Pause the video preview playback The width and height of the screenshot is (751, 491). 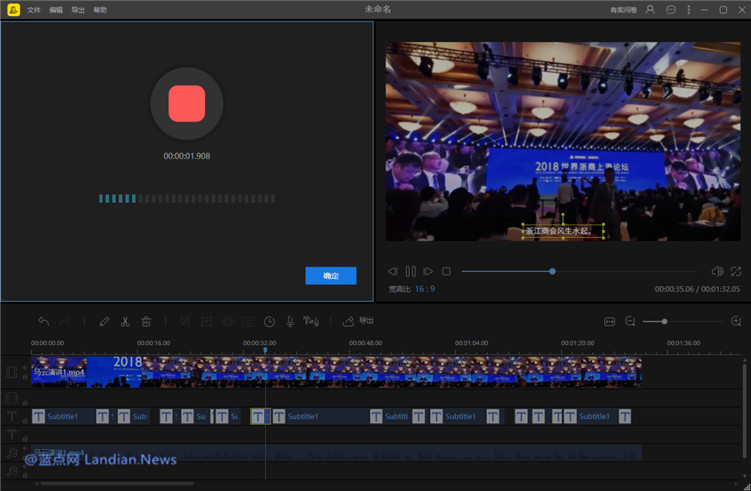[410, 271]
